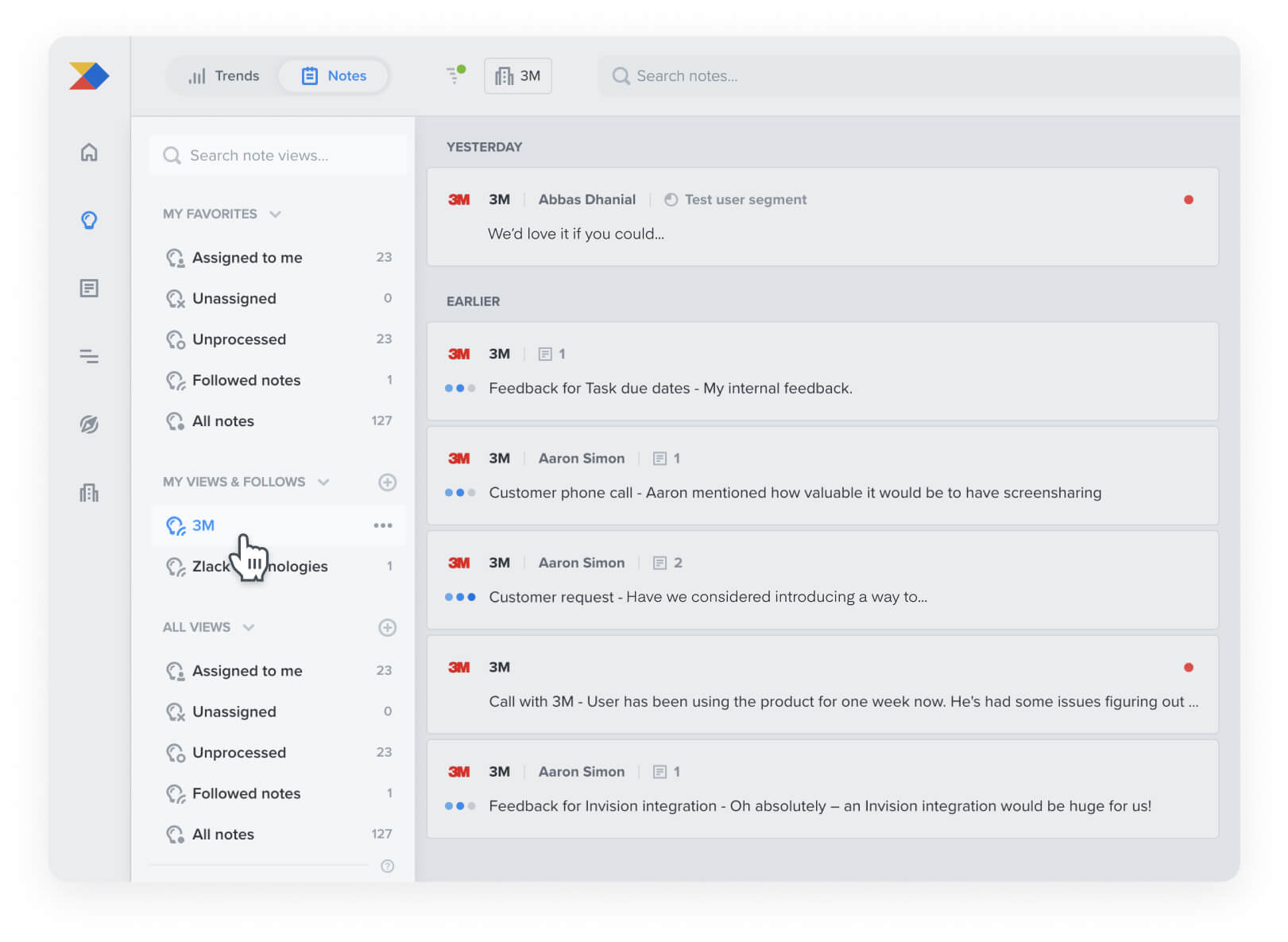Open the Home icon in left sidebar

click(89, 152)
